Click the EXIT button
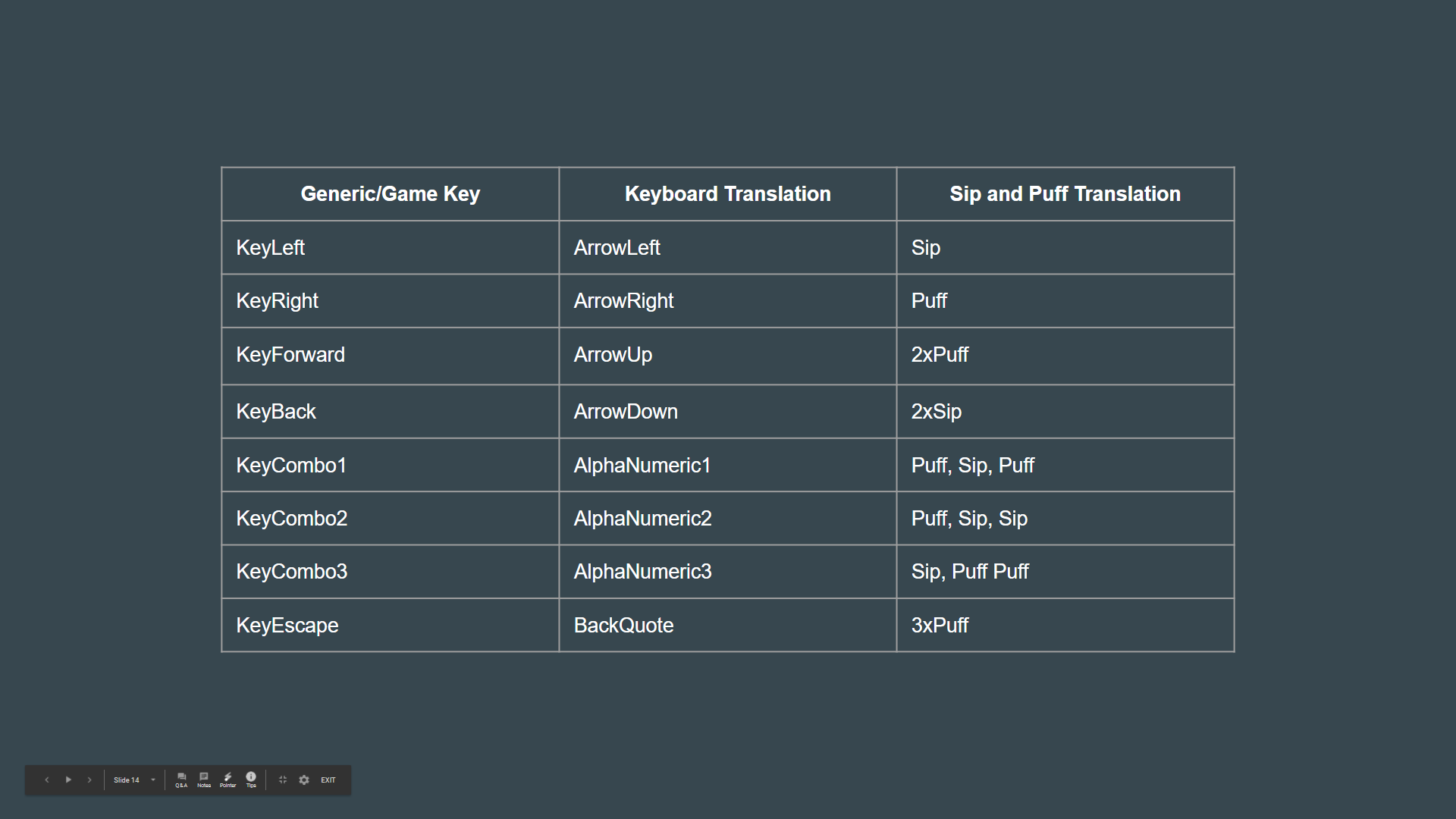 pos(328,780)
